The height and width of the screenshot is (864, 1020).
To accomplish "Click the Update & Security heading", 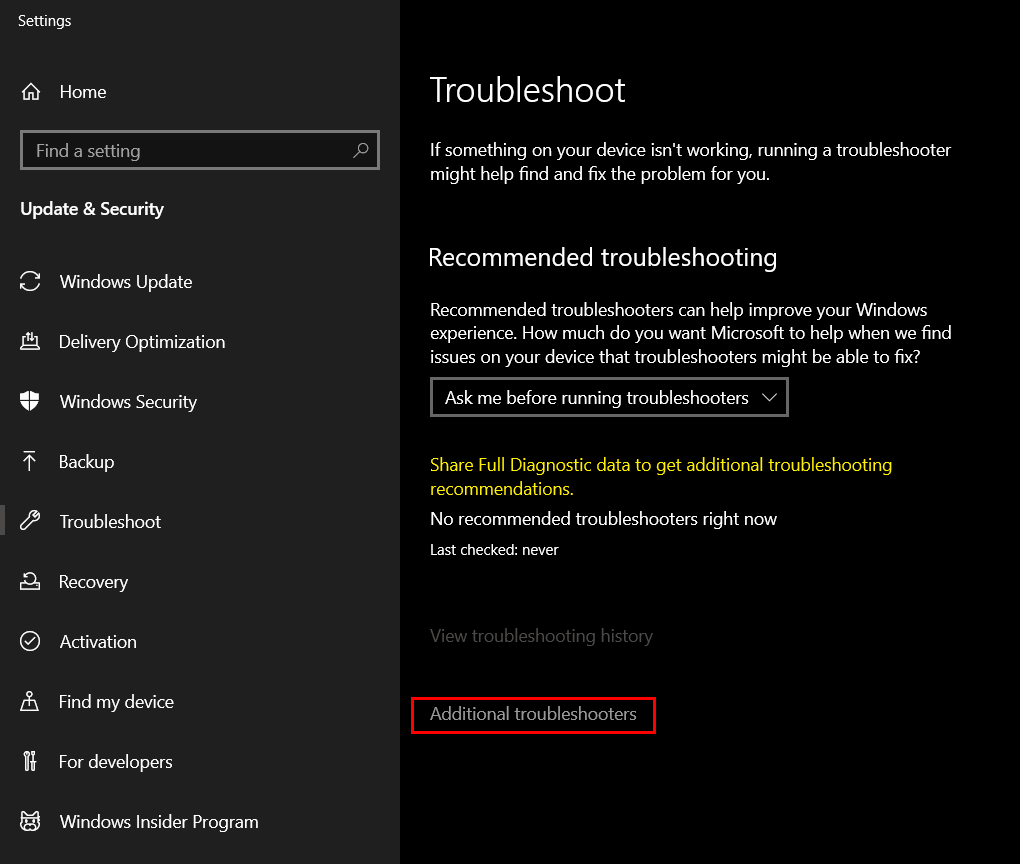I will coord(92,209).
